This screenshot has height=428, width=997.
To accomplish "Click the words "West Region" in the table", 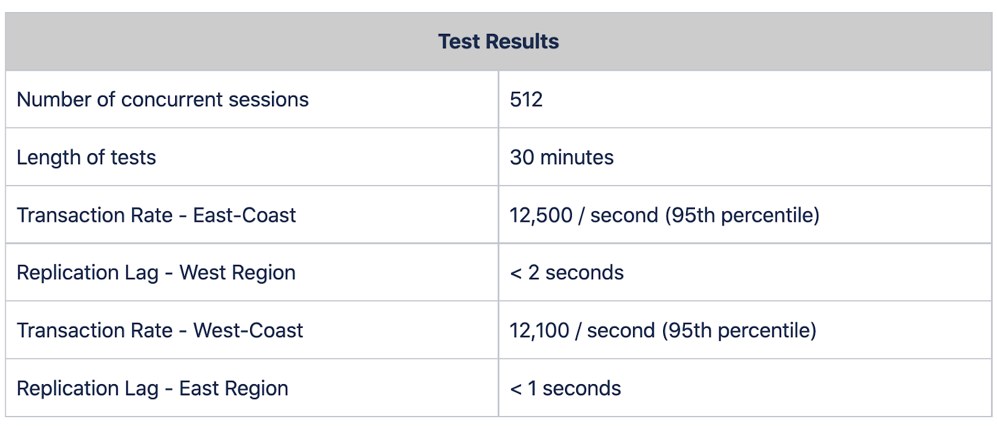I will [238, 273].
